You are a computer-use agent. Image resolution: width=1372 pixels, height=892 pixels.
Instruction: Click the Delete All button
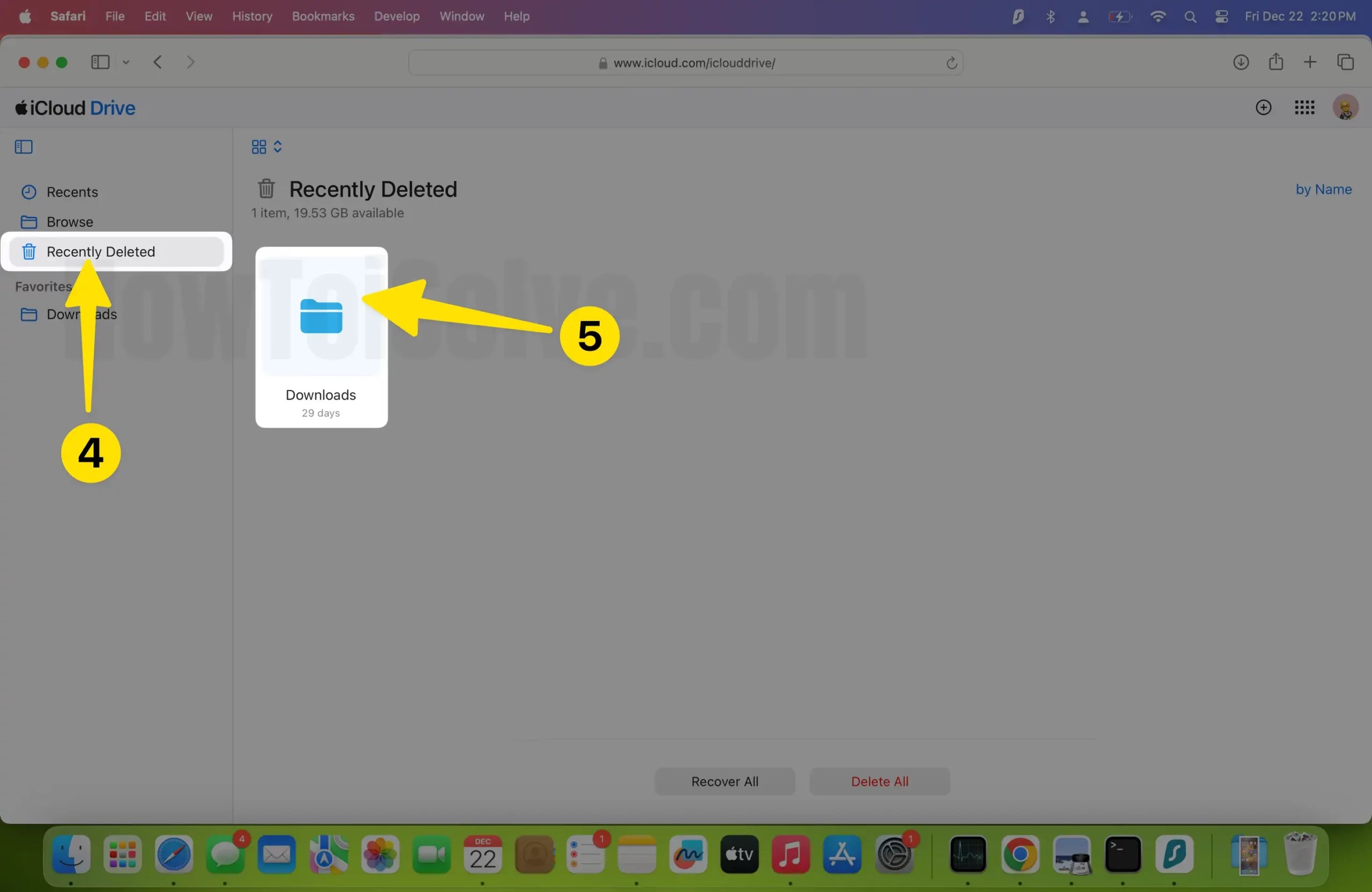(x=879, y=781)
